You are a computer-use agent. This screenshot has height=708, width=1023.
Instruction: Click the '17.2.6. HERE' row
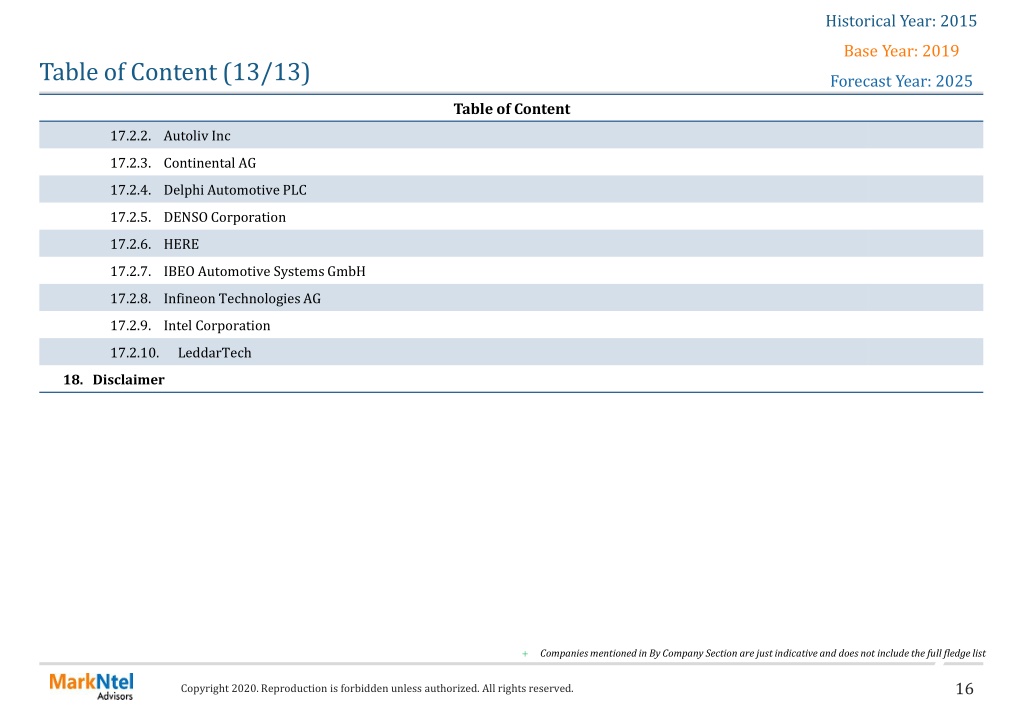[x=511, y=243]
